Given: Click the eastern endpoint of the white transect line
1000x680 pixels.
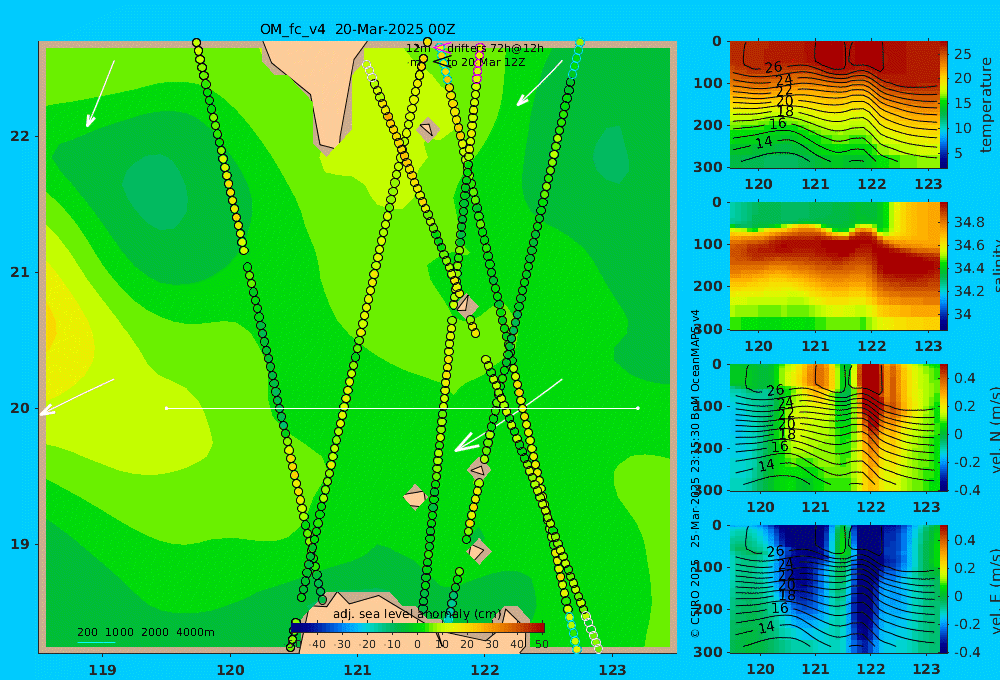Looking at the screenshot, I should pyautogui.click(x=638, y=408).
